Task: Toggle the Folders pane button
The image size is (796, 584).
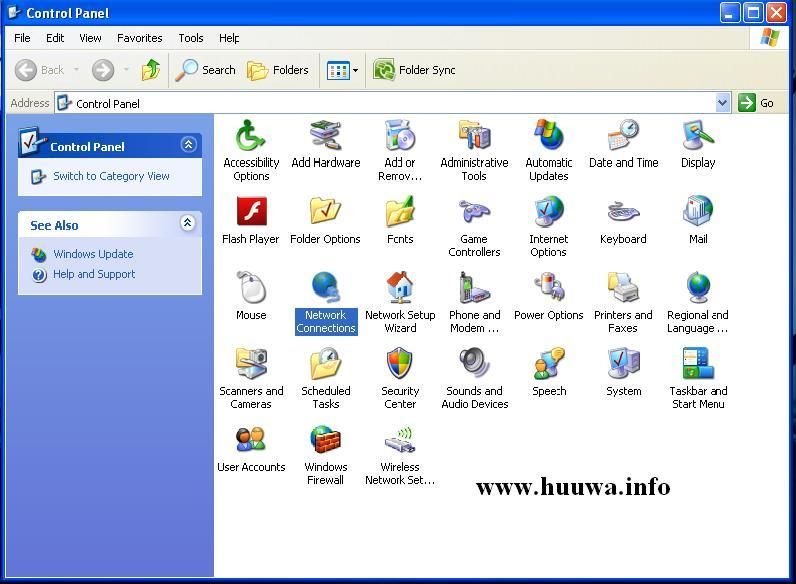Action: click(278, 70)
